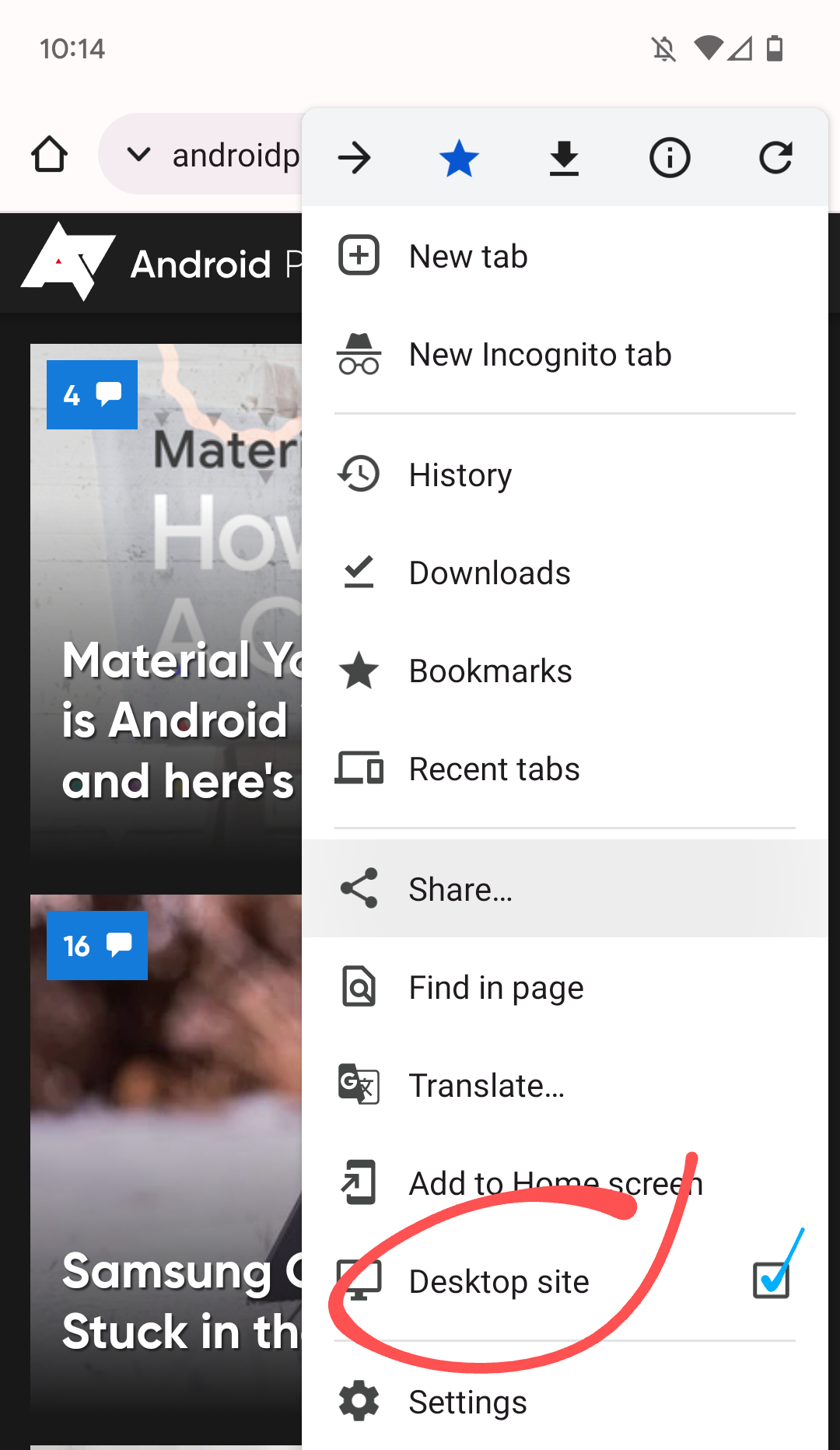
Task: Uncheck the Desktop site checkbox
Action: [x=772, y=1280]
